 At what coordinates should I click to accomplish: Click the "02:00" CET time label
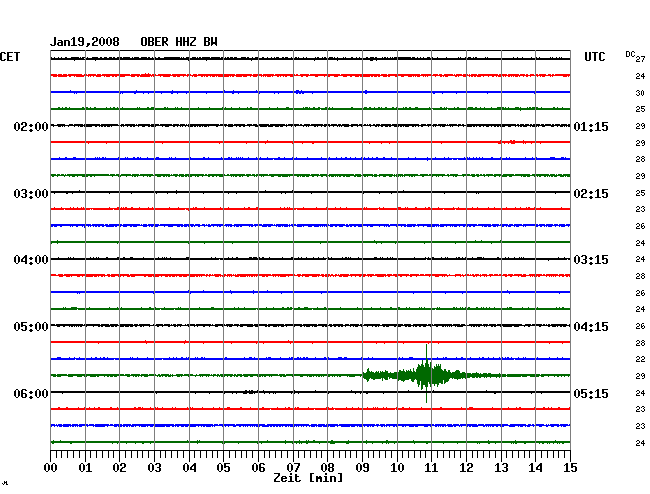point(31,126)
